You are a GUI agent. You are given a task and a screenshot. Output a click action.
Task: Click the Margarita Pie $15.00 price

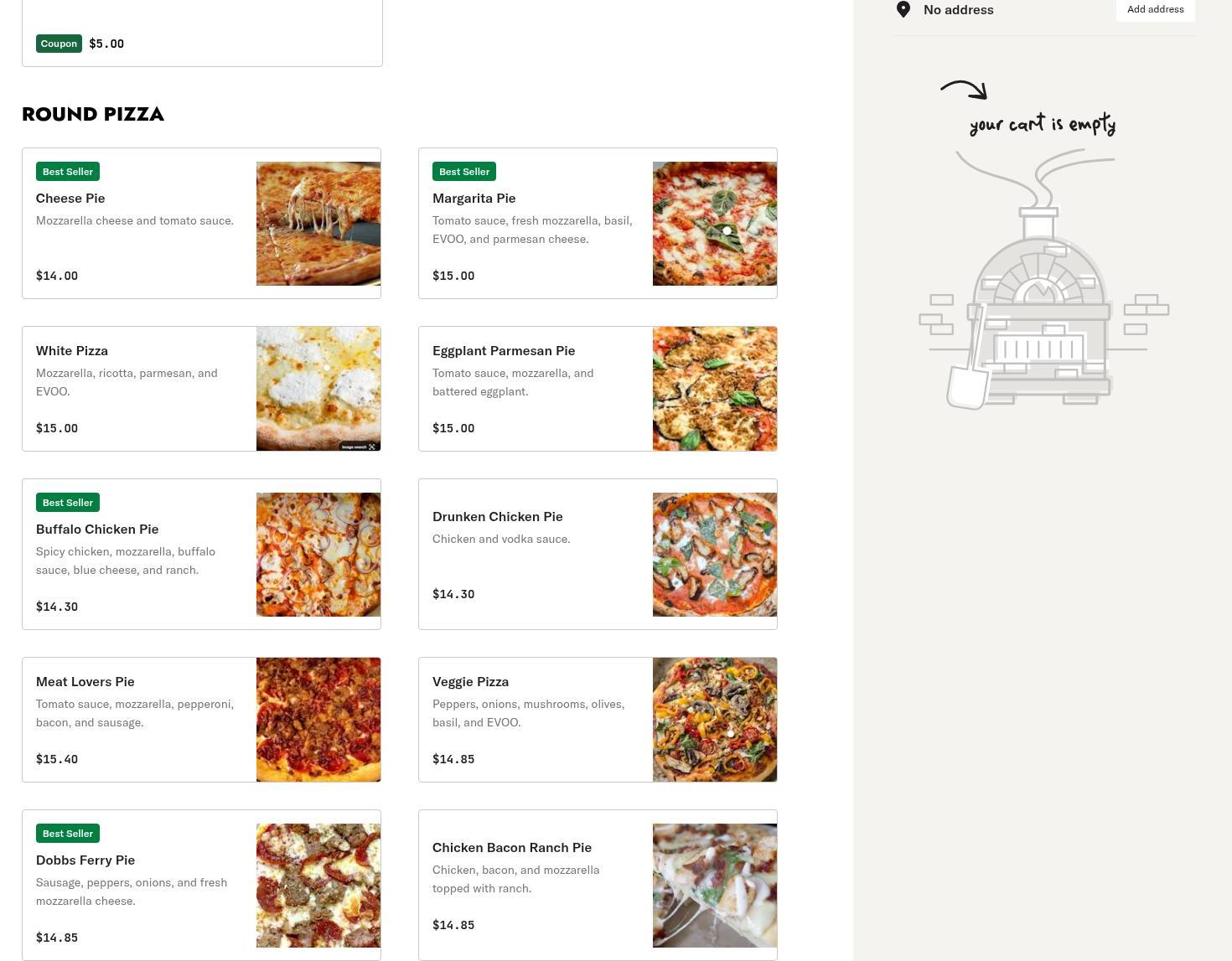click(x=453, y=276)
